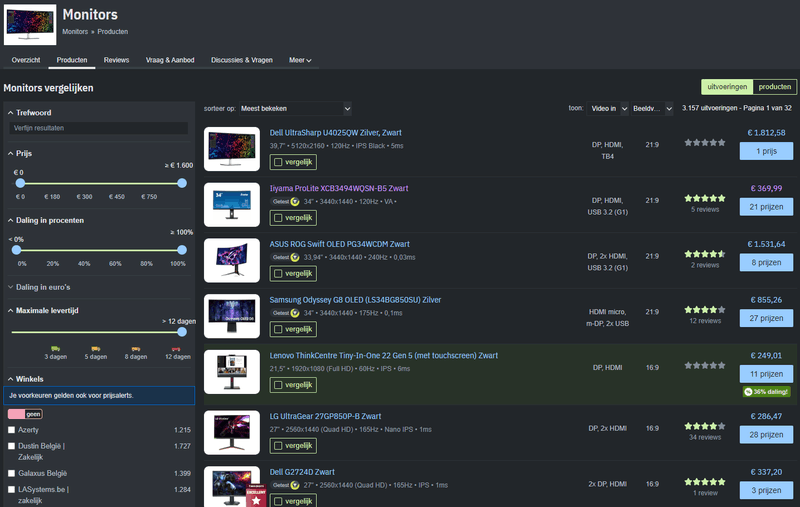The image size is (800, 507).
Task: Click '1 prijs' button for Dell UltraSharp
Action: [766, 151]
